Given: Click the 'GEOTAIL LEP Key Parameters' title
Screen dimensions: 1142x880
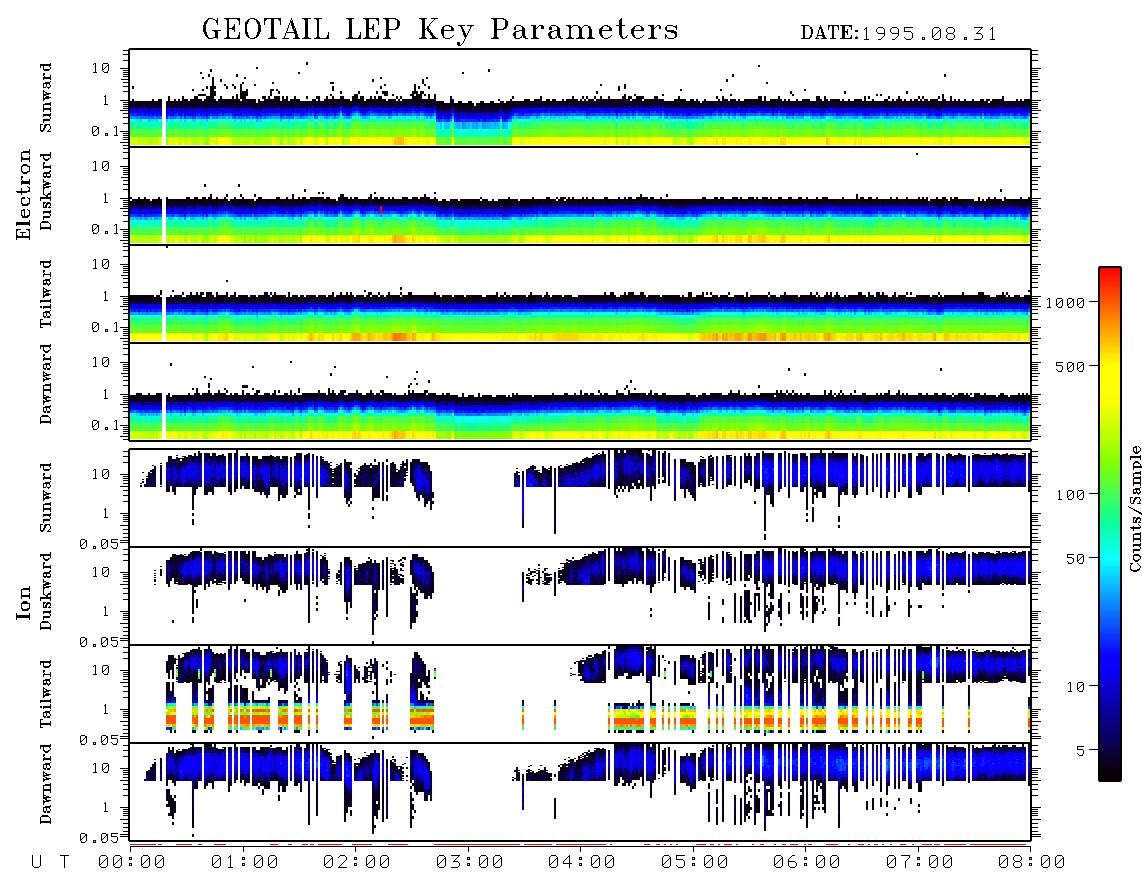Looking at the screenshot, I should click(440, 31).
